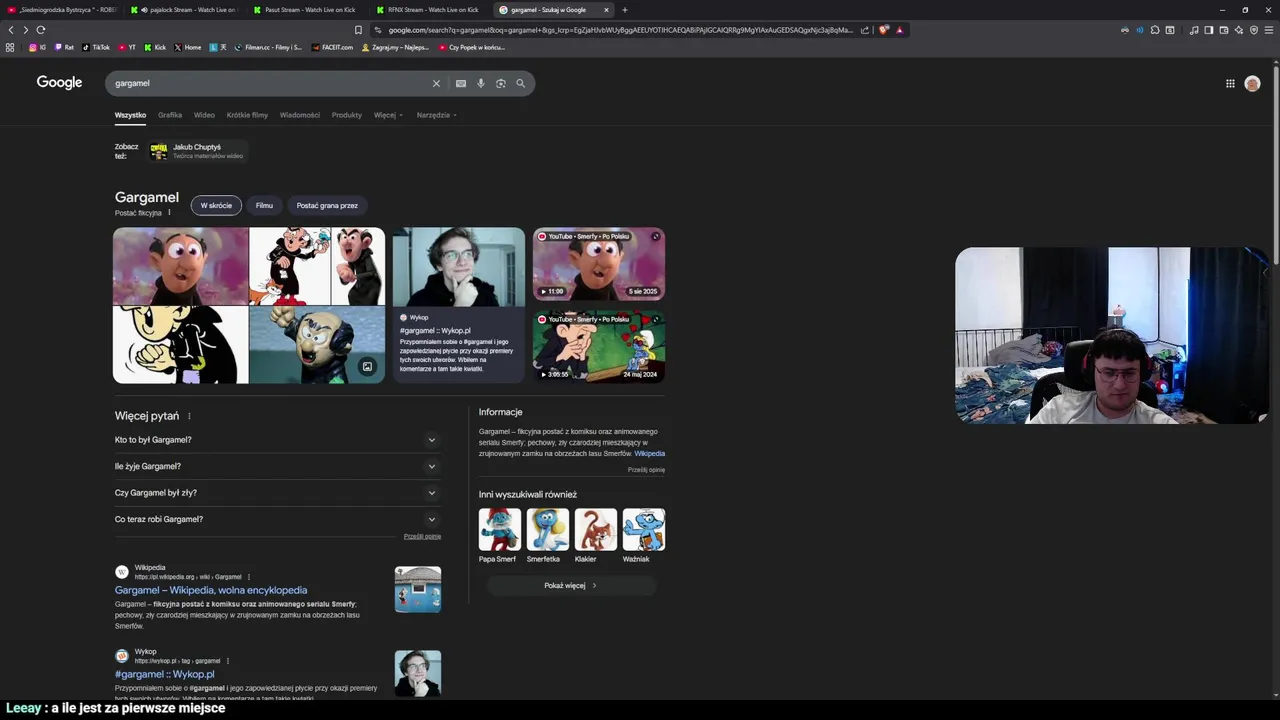Open the site settings icon beside the URL
Image resolution: width=1280 pixels, height=720 pixels.
coord(378,30)
